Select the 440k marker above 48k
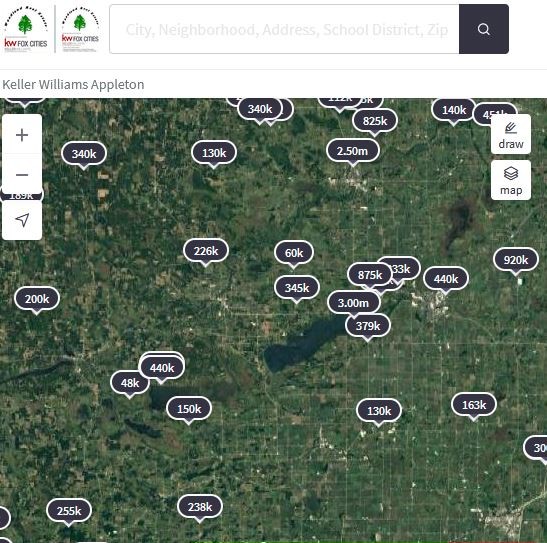Image resolution: width=547 pixels, height=543 pixels. tap(162, 368)
